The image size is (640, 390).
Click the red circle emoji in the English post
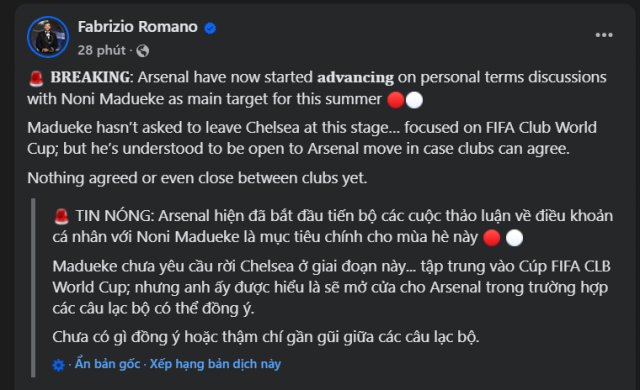[x=396, y=100]
